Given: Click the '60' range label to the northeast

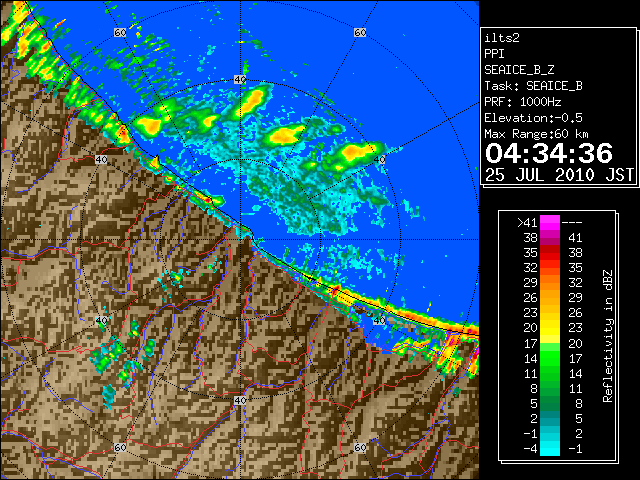Looking at the screenshot, I should (x=360, y=33).
